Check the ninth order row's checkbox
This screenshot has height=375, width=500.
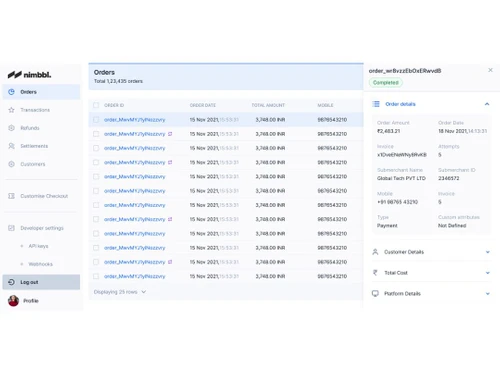(x=96, y=234)
